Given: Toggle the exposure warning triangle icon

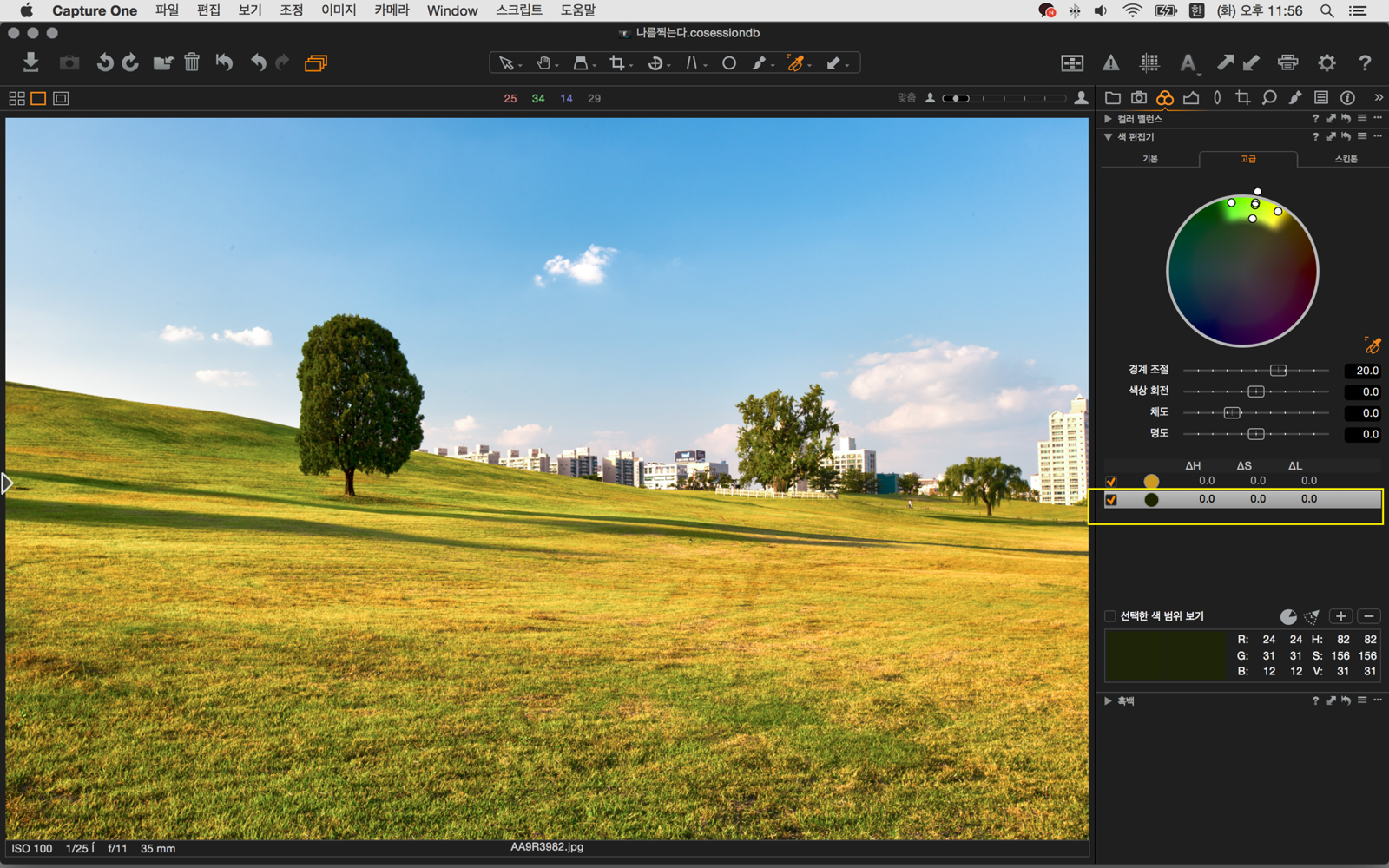Looking at the screenshot, I should pyautogui.click(x=1110, y=62).
